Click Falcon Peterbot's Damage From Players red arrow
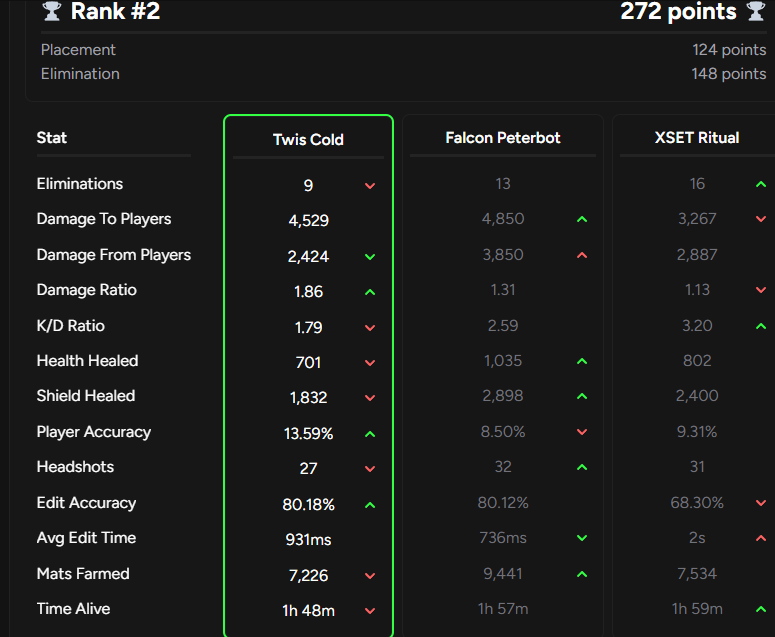Image resolution: width=775 pixels, height=637 pixels. pyautogui.click(x=582, y=255)
